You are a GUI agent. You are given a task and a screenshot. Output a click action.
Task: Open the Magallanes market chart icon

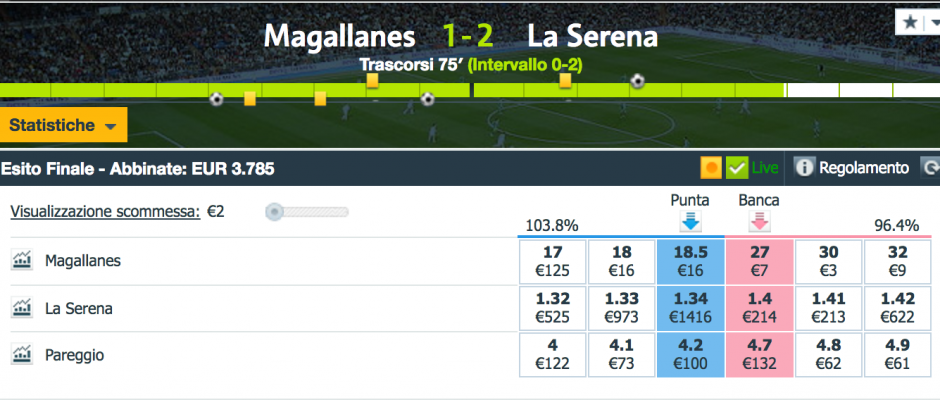[22, 261]
